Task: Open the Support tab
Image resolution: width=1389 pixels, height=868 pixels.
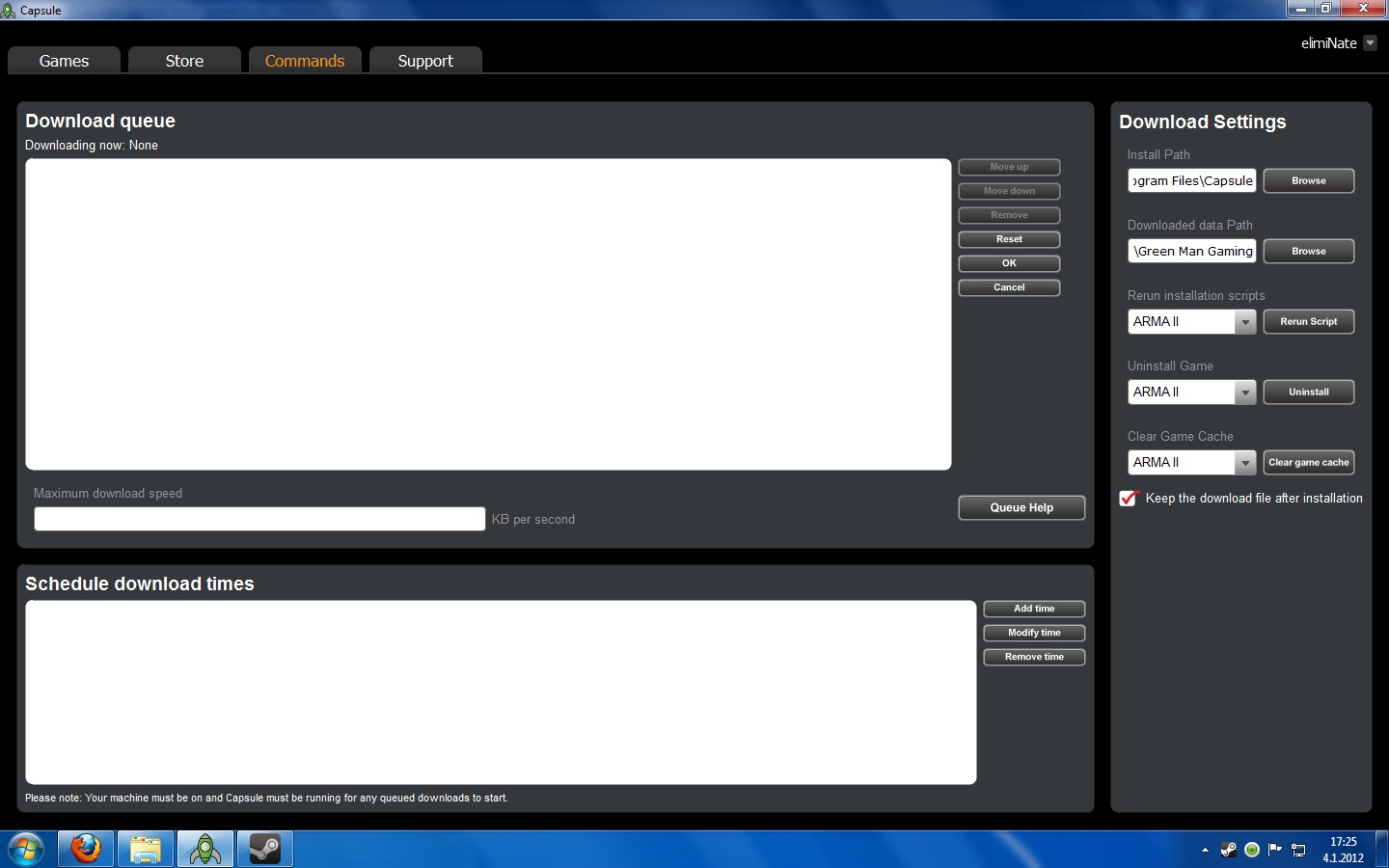Action: 425,61
